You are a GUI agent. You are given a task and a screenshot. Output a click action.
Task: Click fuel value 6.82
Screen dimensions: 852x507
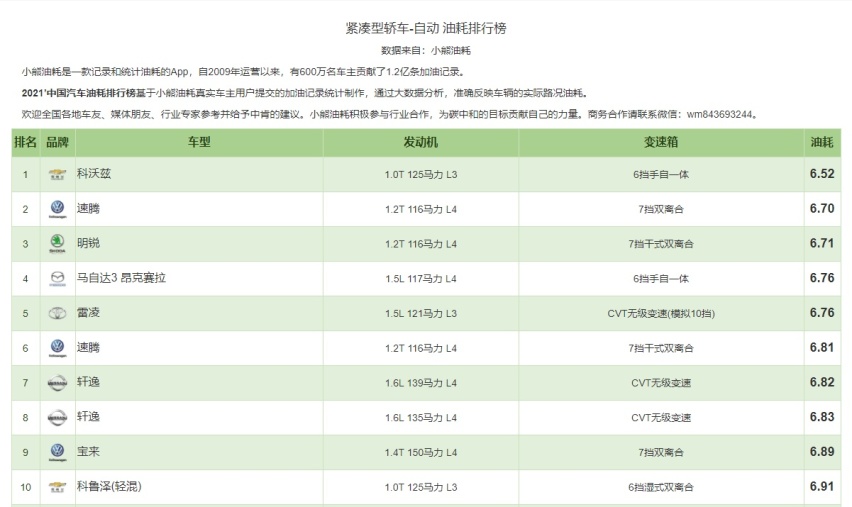pos(822,383)
